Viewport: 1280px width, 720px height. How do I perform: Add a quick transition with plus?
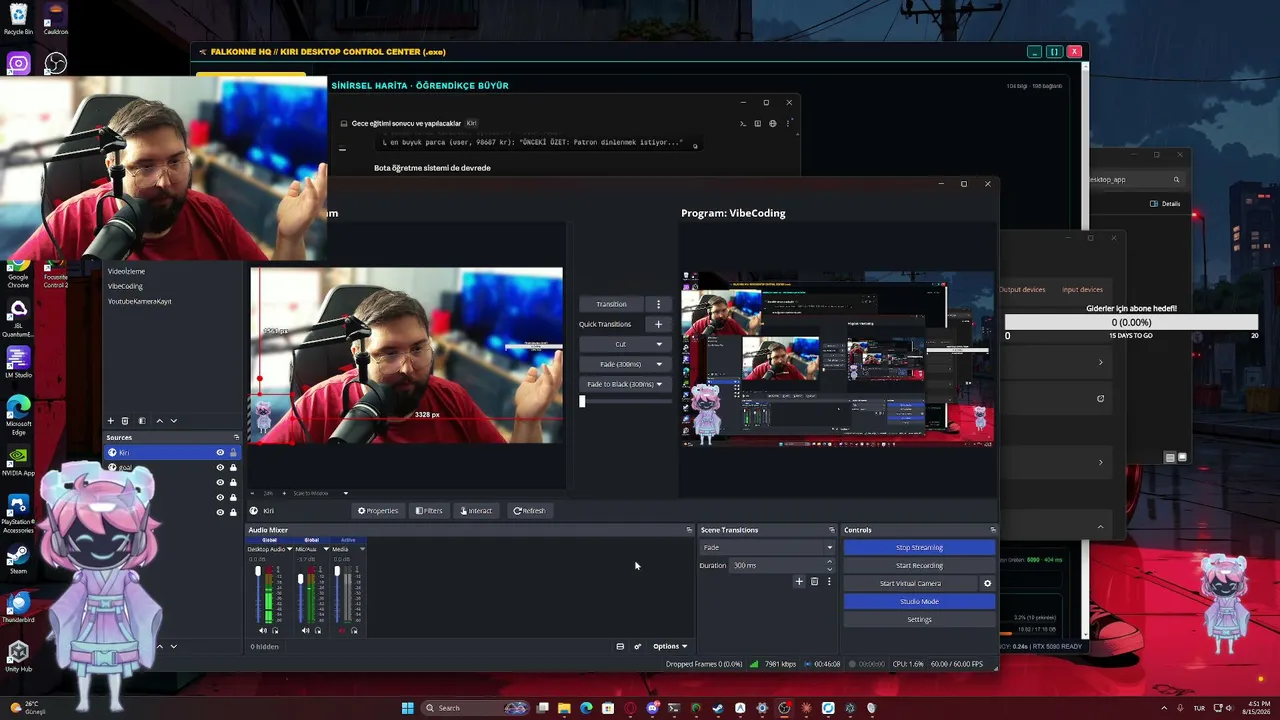658,324
